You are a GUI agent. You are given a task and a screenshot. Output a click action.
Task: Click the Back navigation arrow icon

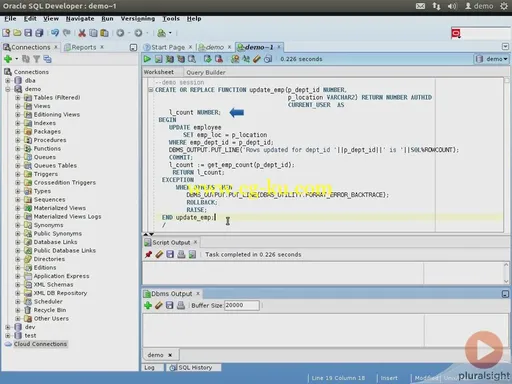[120, 33]
